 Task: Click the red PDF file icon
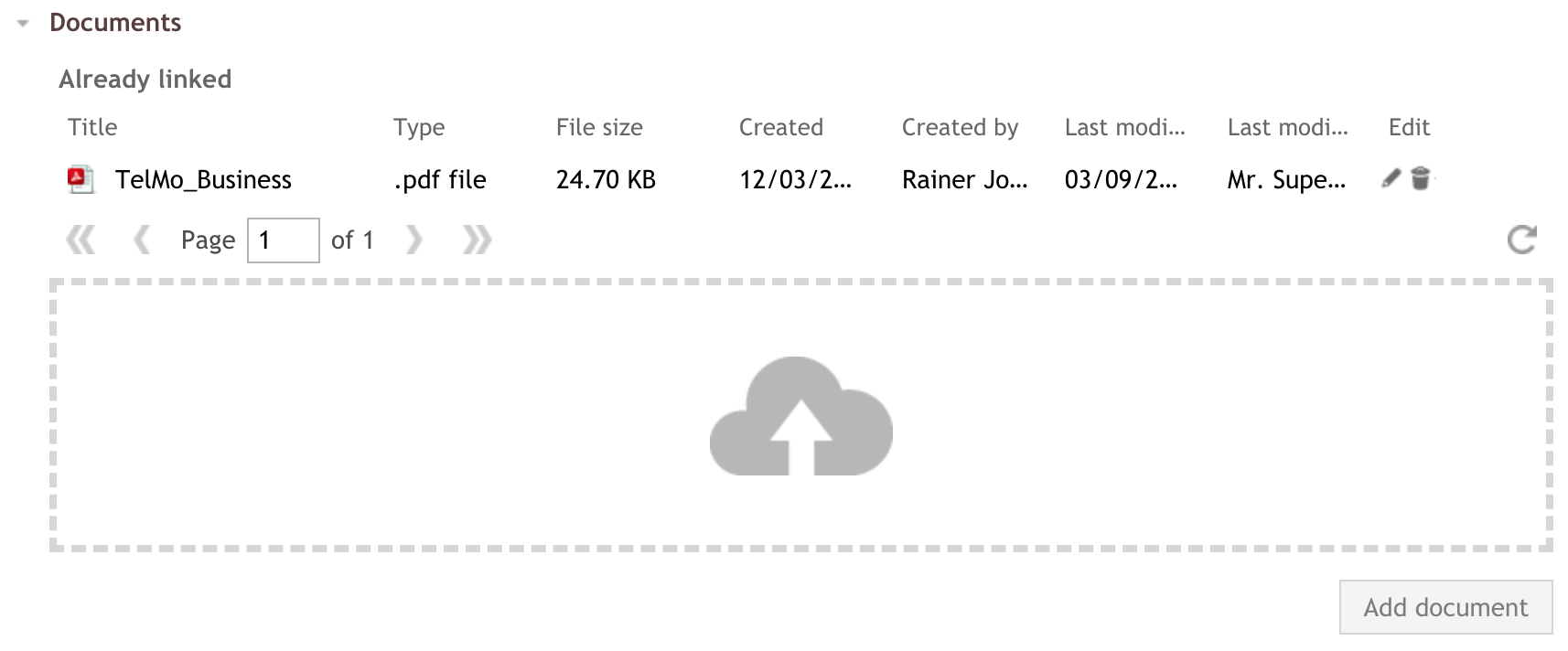click(x=81, y=179)
